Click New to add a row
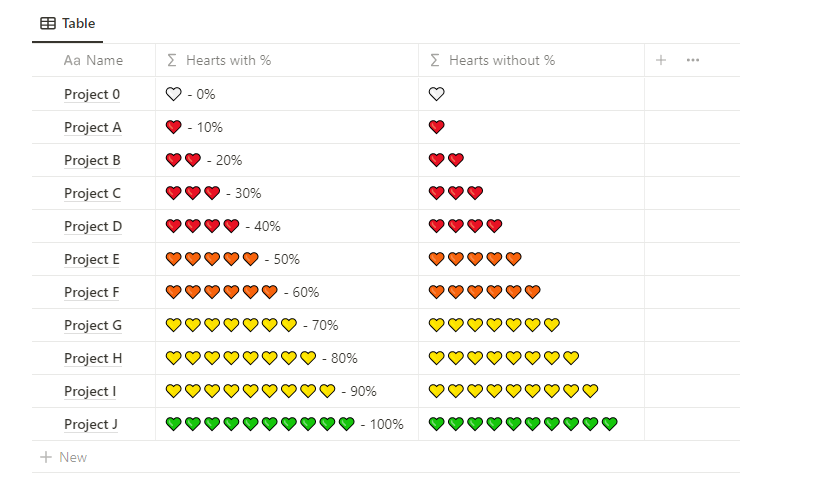This screenshot has height=482, width=824. coord(73,457)
